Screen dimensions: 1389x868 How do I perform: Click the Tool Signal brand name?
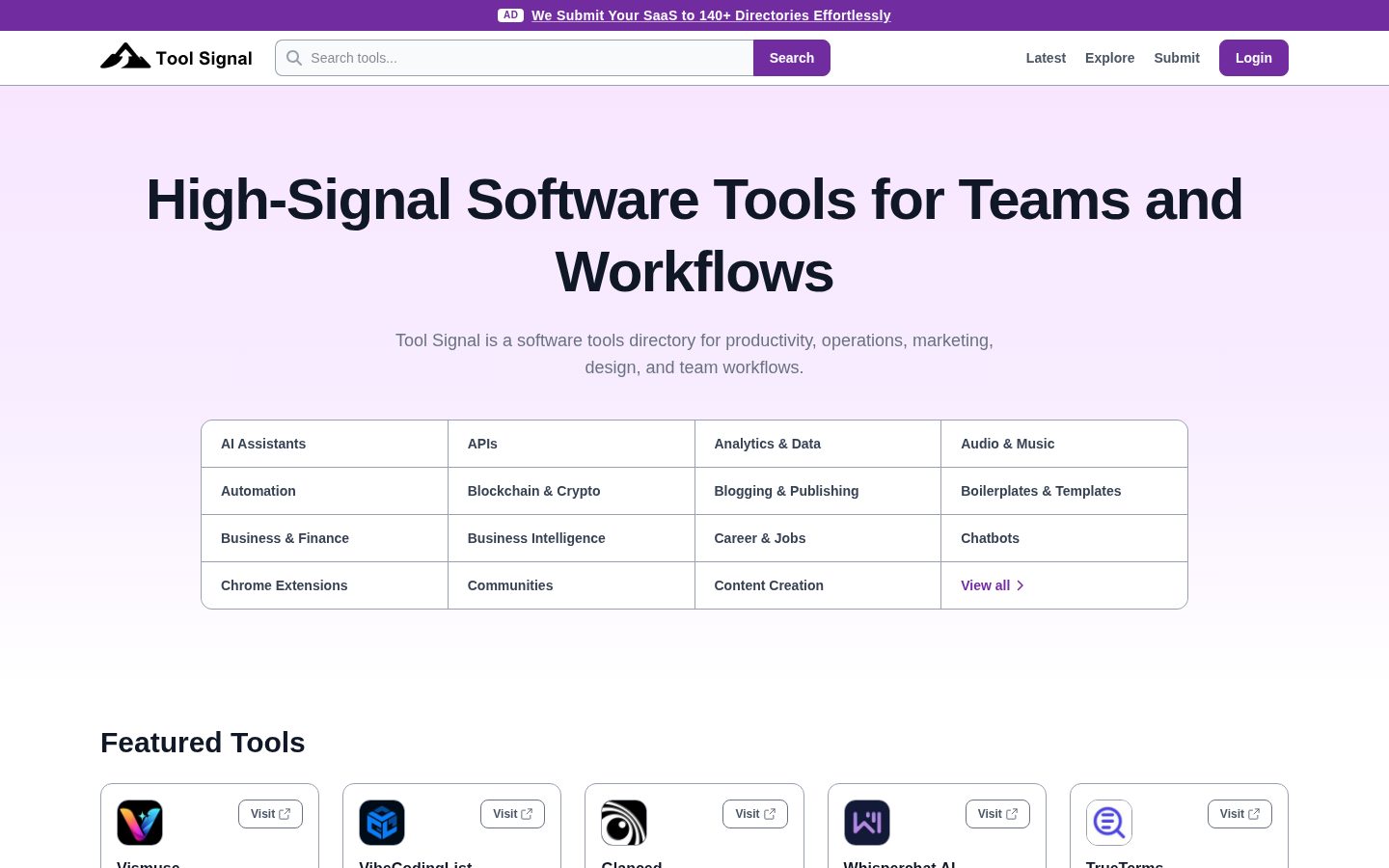click(x=204, y=58)
